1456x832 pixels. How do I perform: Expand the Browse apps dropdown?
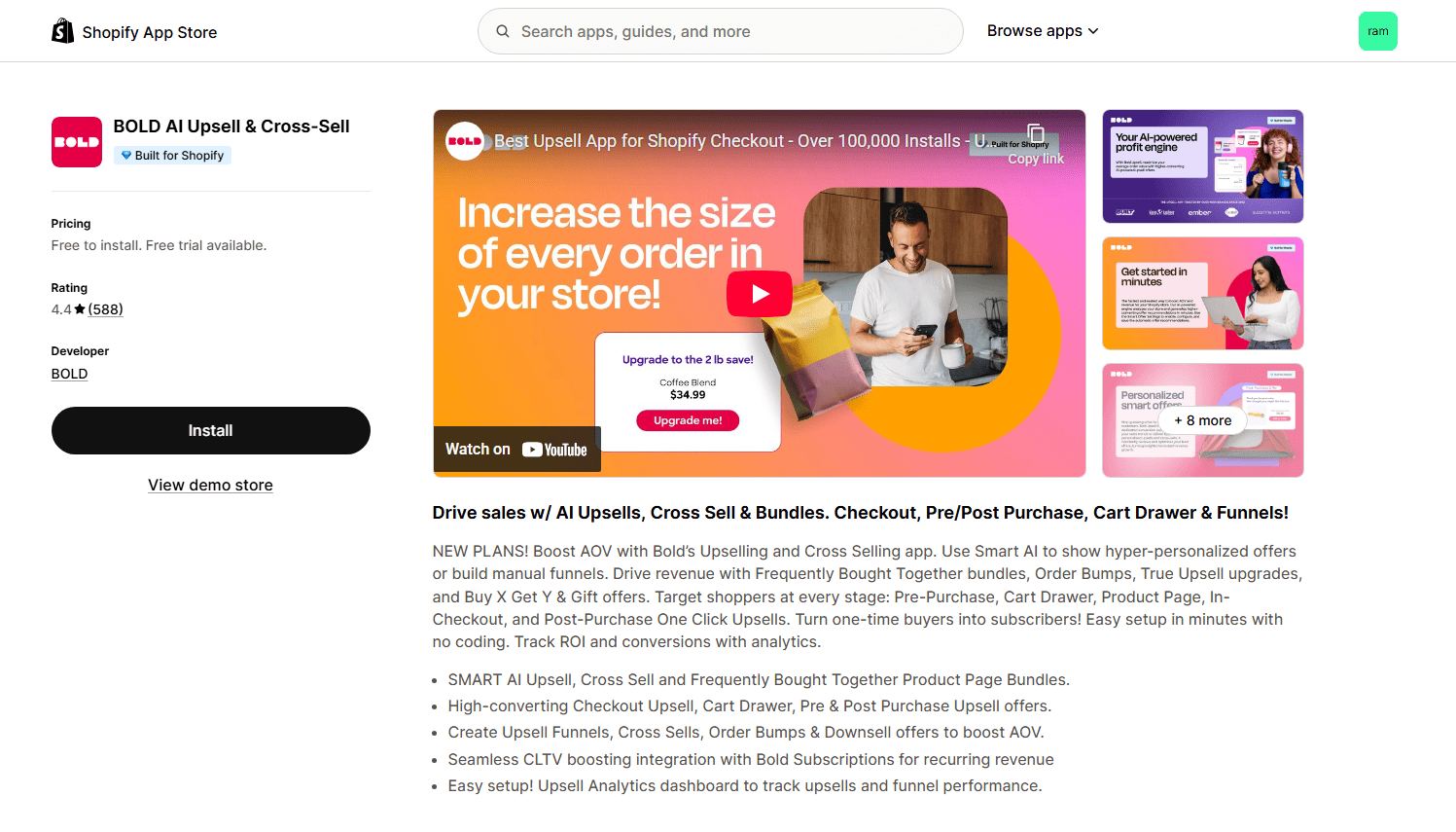(1043, 31)
